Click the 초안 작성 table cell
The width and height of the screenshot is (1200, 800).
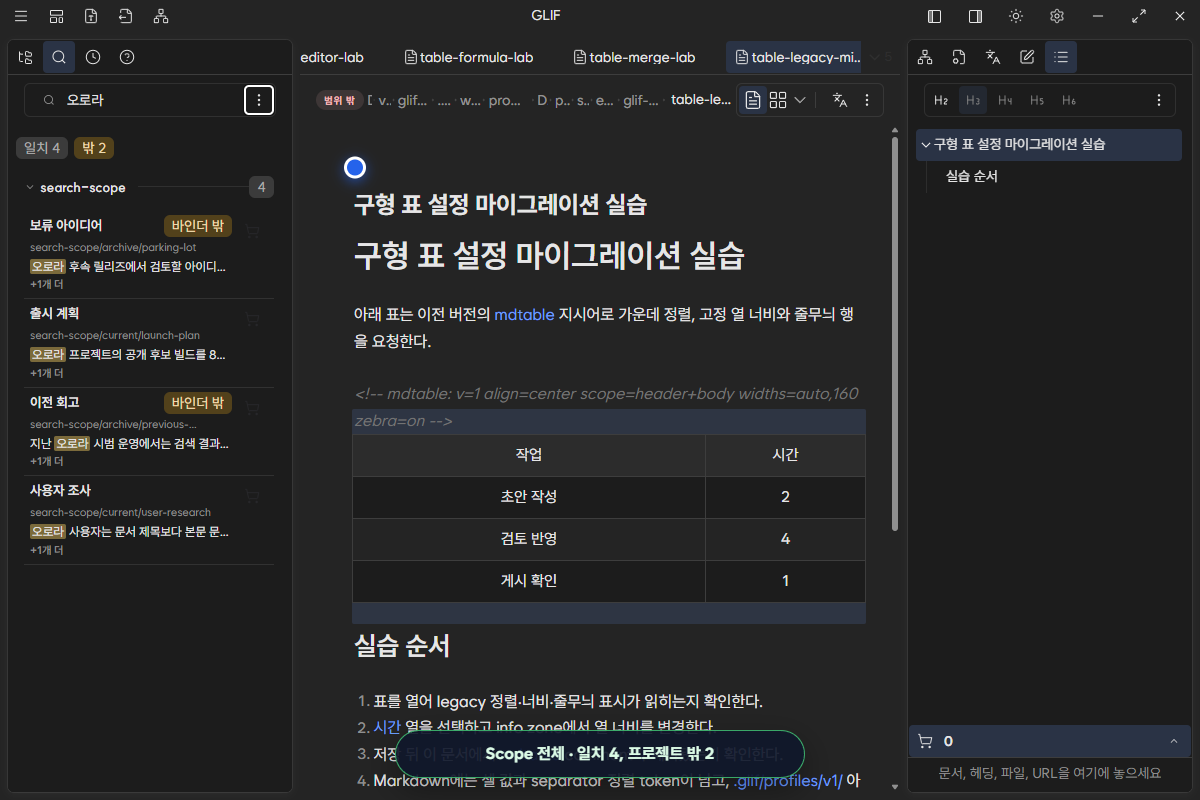529,497
